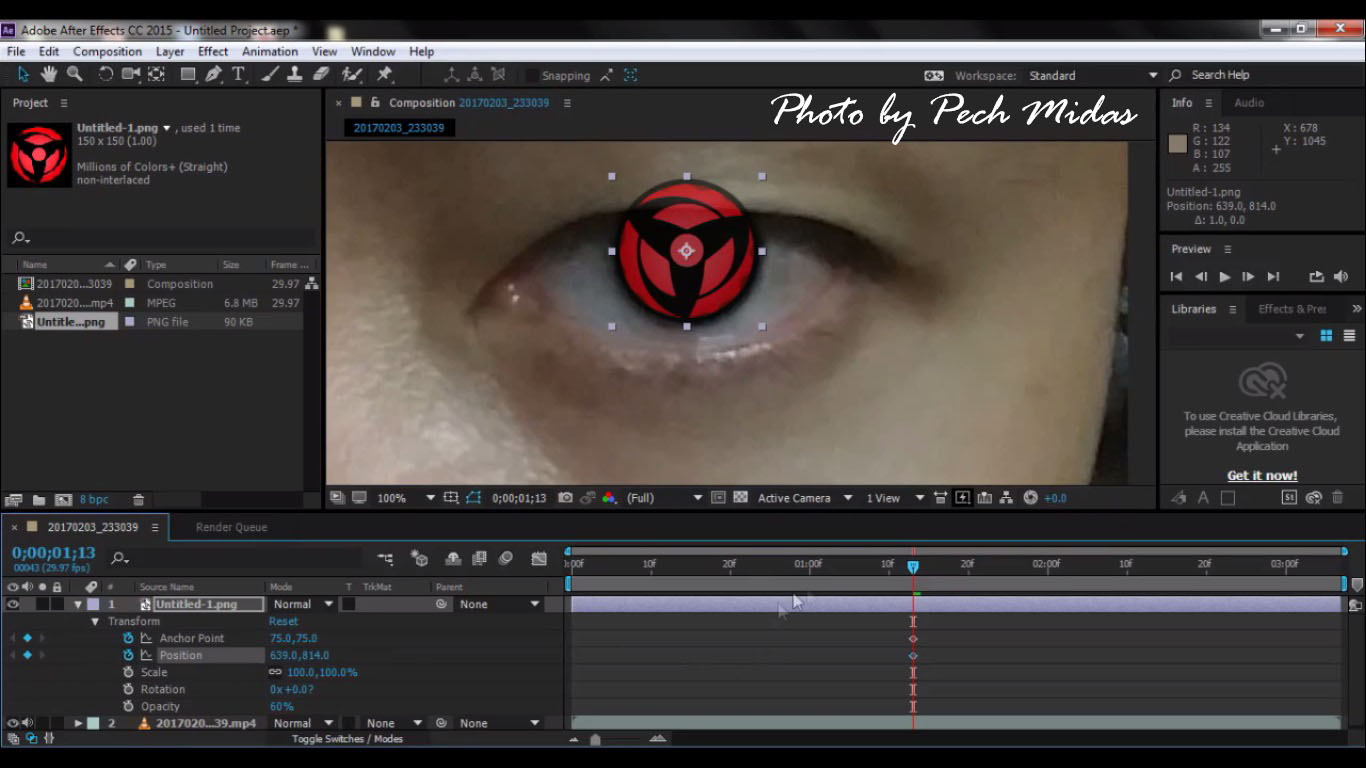
Task: Collapse the Untitled-1.png layer properties
Action: coord(78,604)
